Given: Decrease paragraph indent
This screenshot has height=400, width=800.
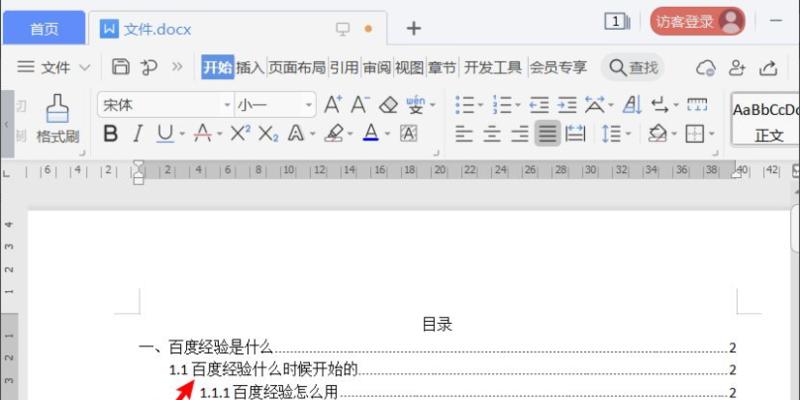Looking at the screenshot, I should [539, 105].
